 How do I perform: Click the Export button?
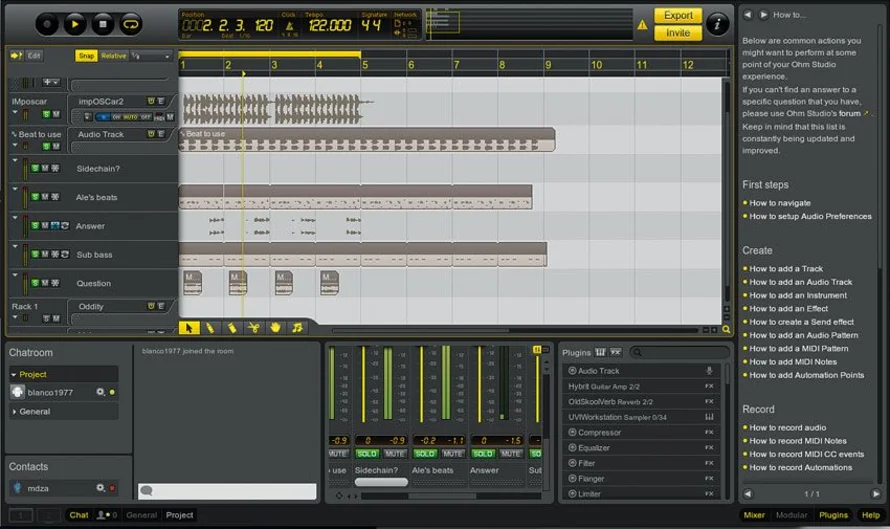pyautogui.click(x=678, y=15)
